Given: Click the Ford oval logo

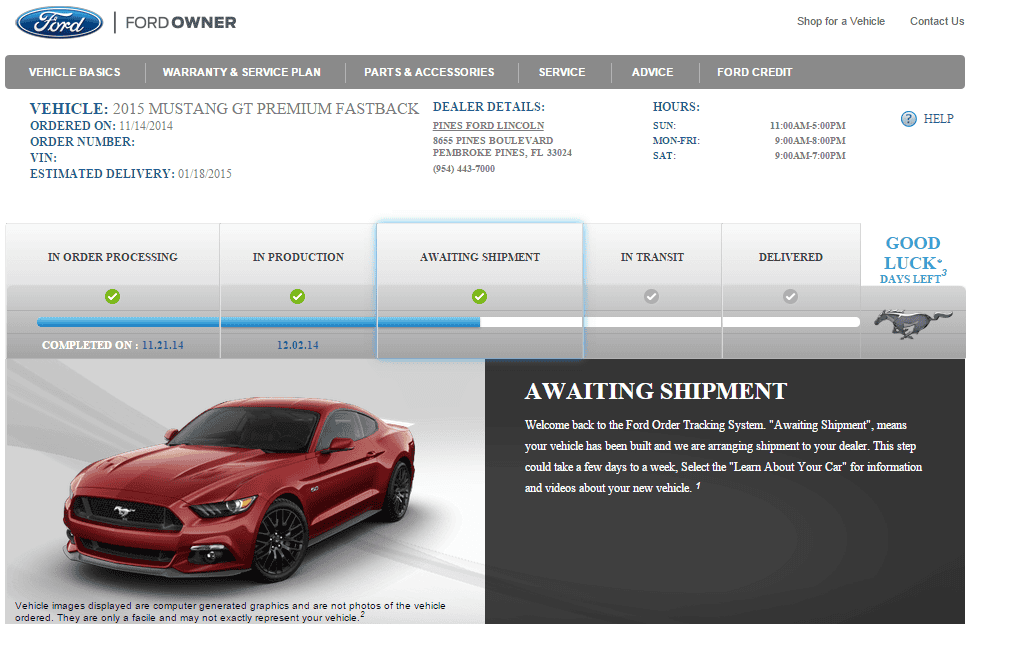Looking at the screenshot, I should pyautogui.click(x=59, y=23).
